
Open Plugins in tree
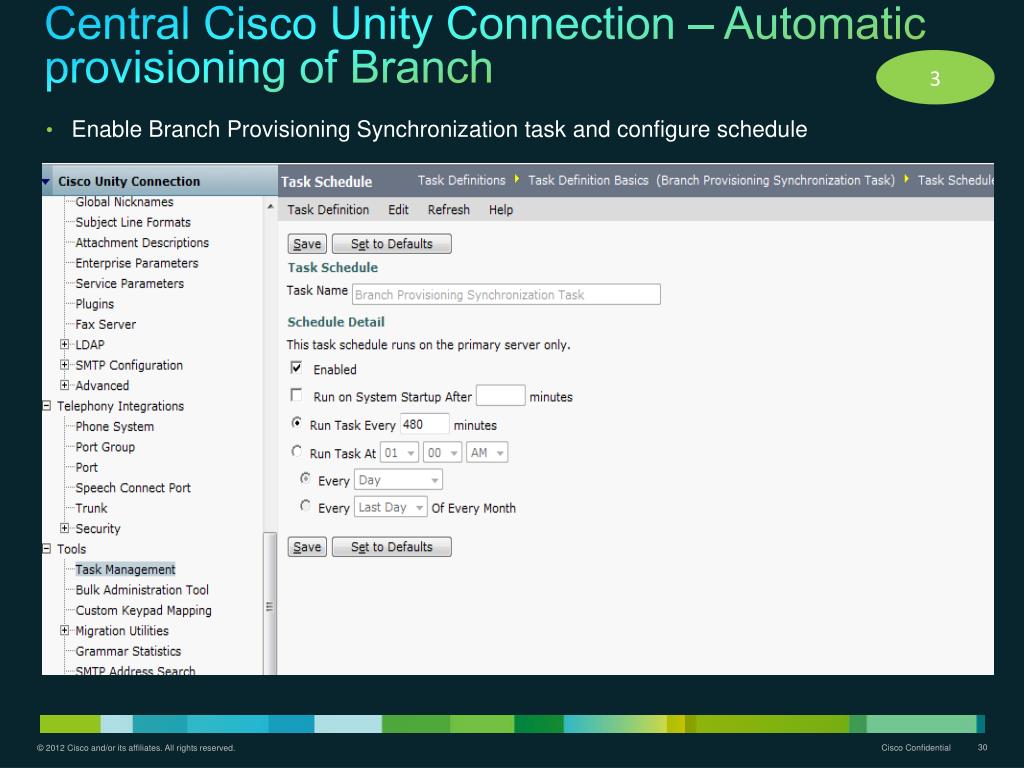(x=95, y=304)
